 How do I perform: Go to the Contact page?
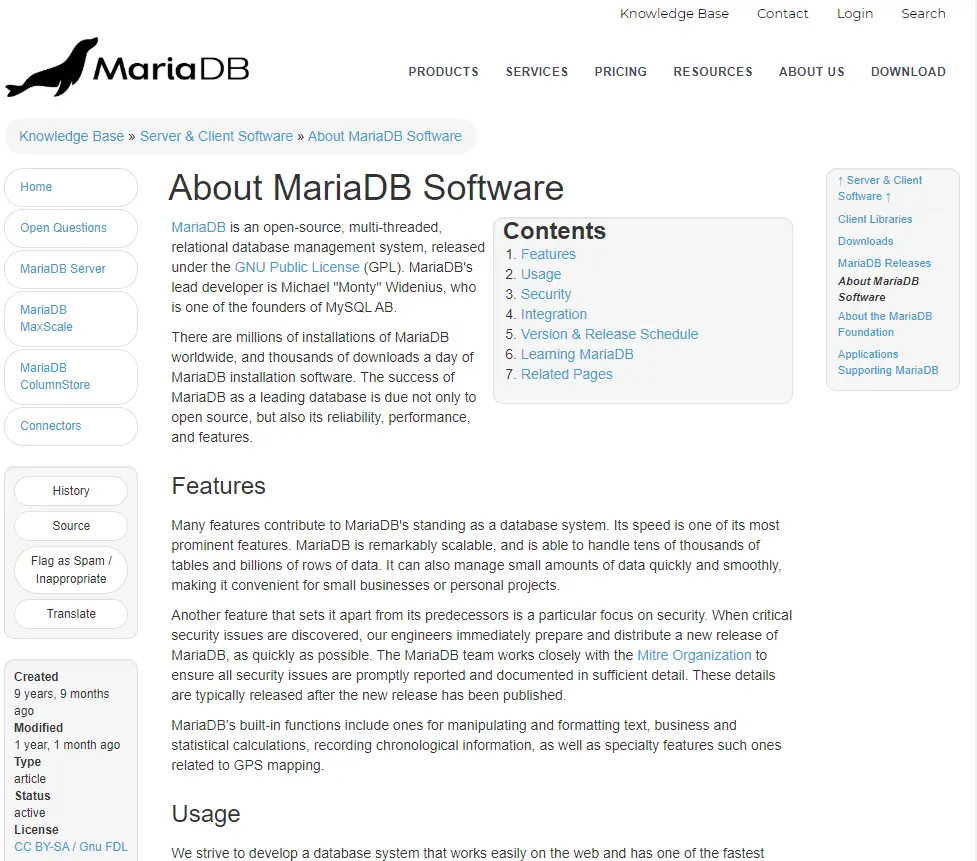point(782,14)
